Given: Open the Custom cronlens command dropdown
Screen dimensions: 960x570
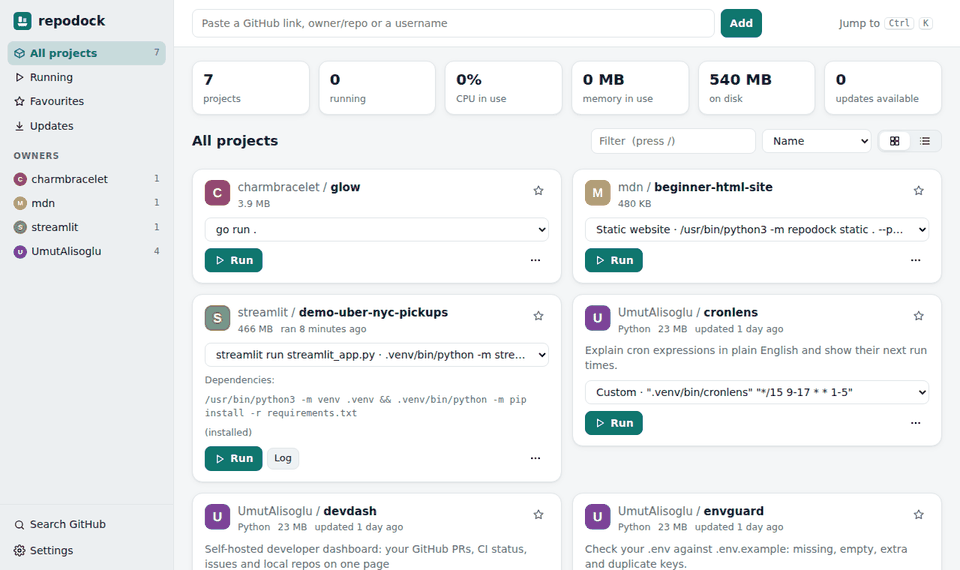Looking at the screenshot, I should (x=757, y=392).
